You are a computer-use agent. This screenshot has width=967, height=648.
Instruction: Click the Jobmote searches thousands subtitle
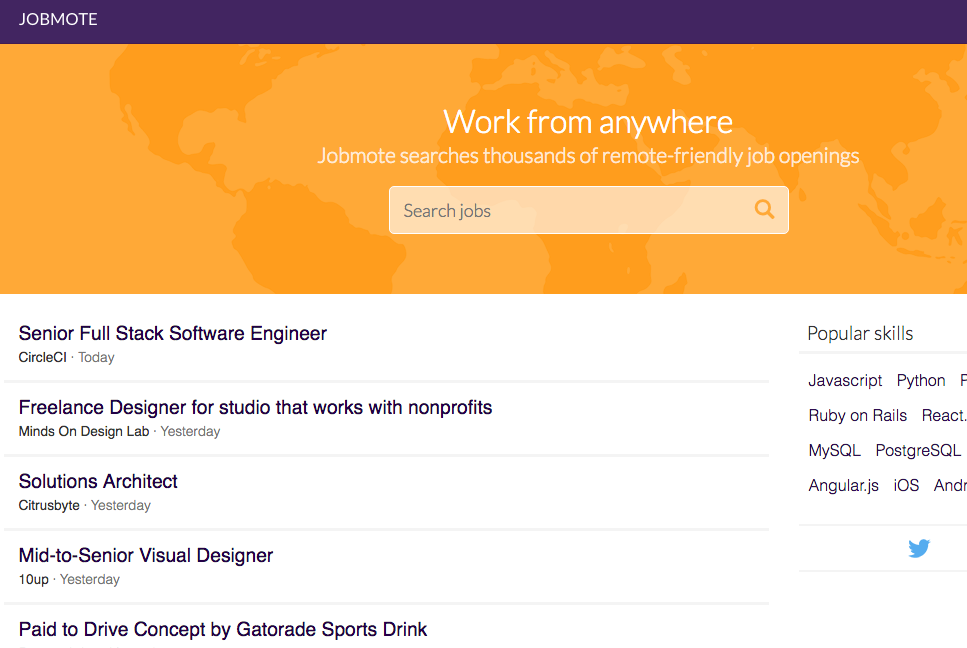[588, 156]
